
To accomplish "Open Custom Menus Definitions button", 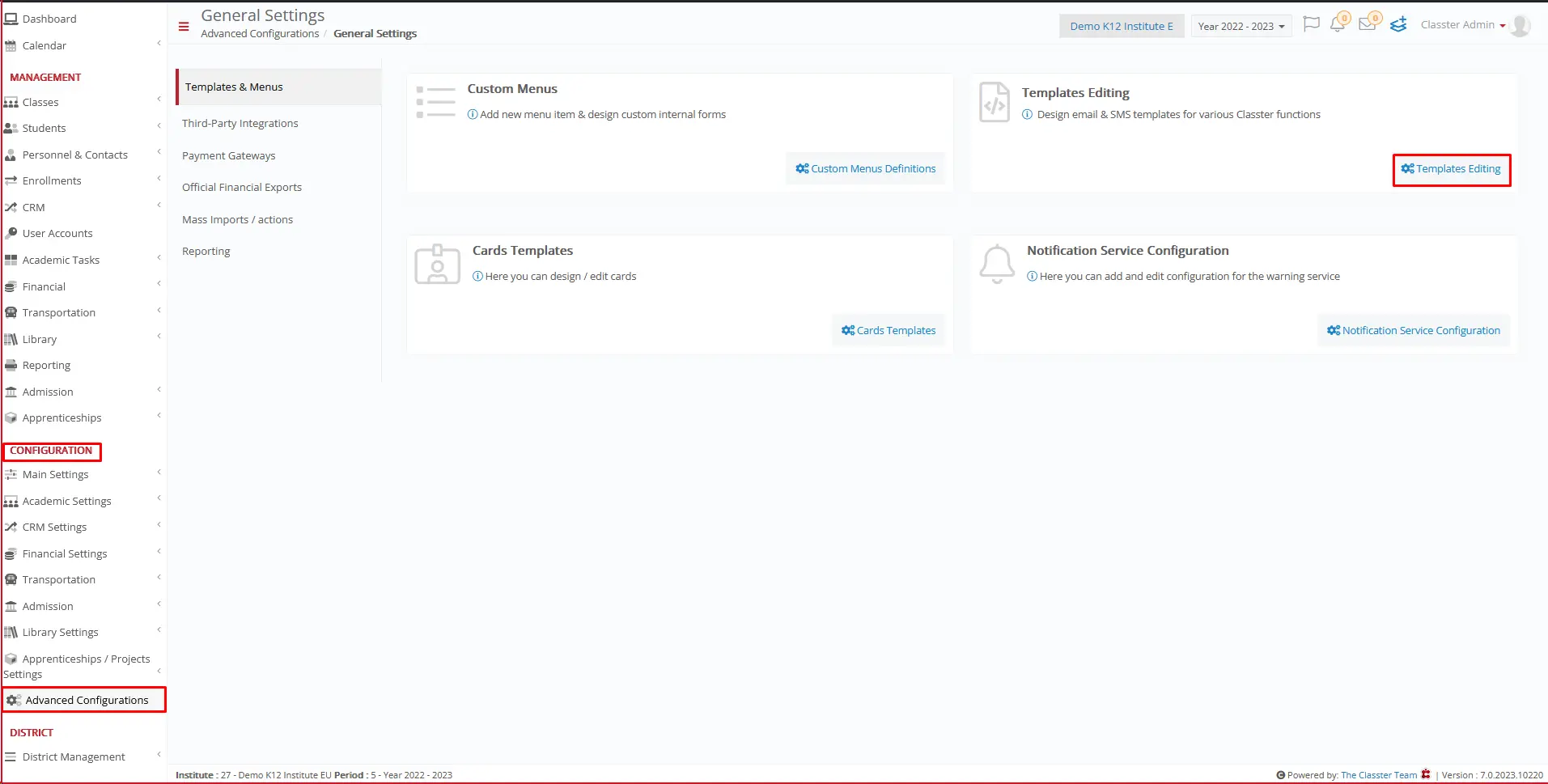I will tap(865, 169).
